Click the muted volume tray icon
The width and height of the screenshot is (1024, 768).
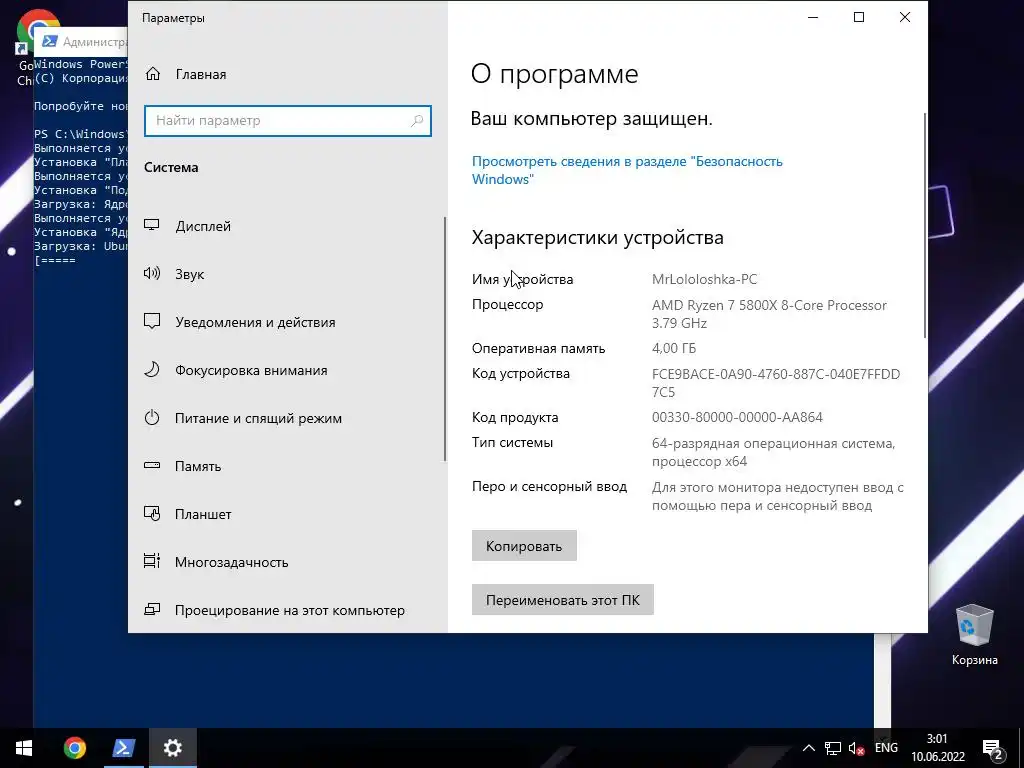(x=856, y=748)
